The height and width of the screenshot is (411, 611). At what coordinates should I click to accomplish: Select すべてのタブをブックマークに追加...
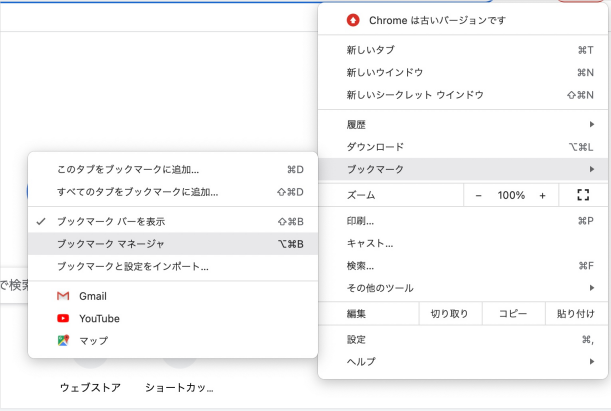coord(173,192)
